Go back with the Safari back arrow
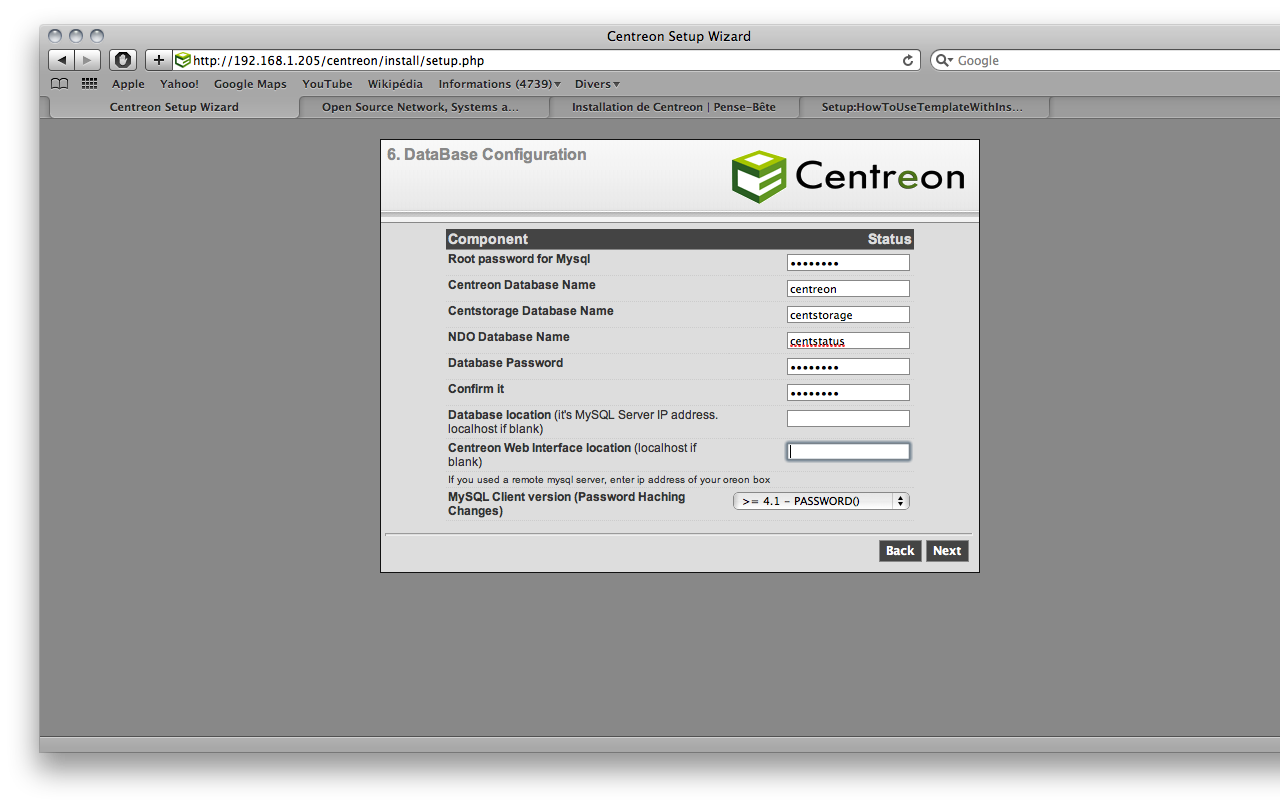 (62, 60)
